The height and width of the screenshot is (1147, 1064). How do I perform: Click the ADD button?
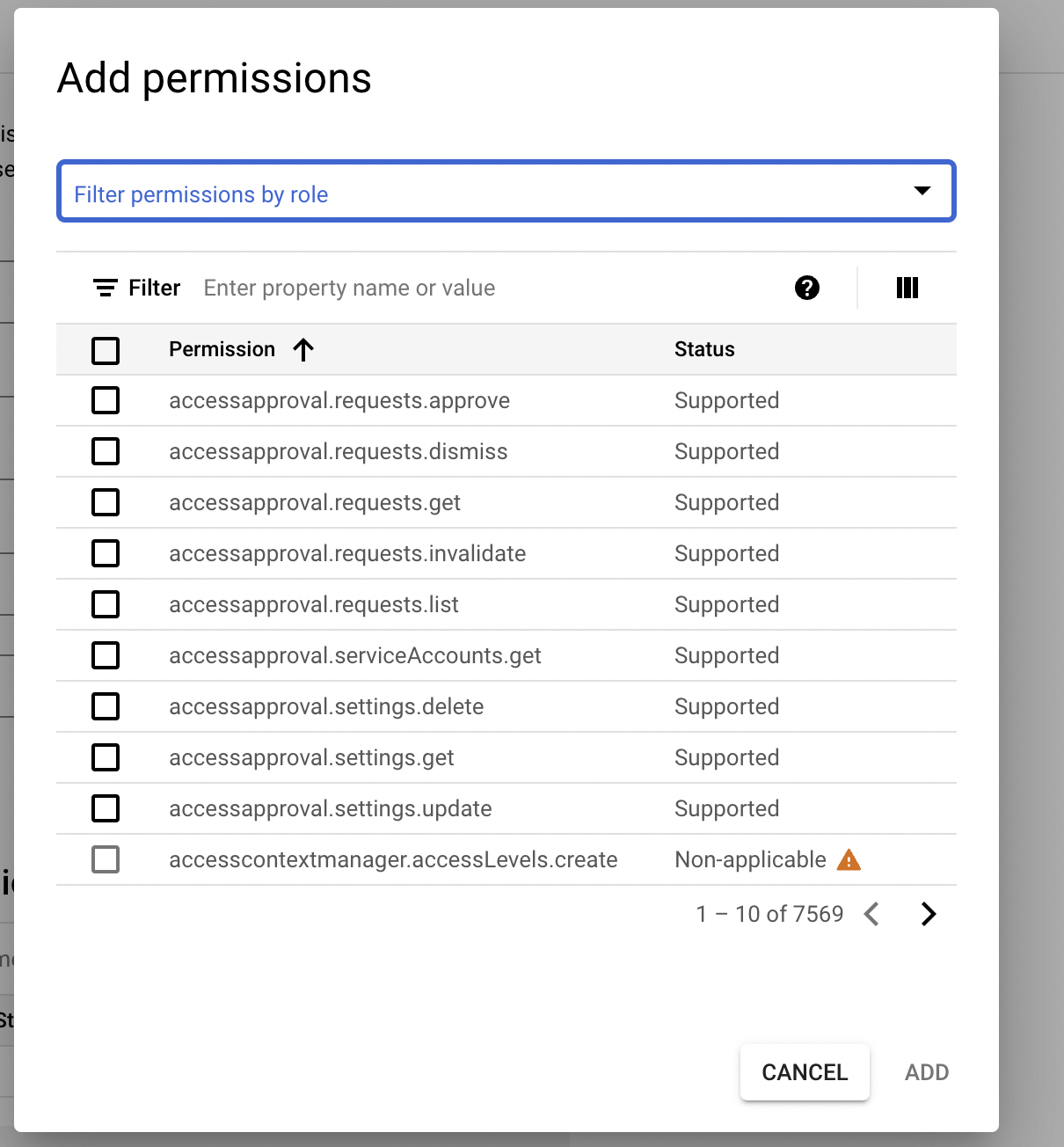point(926,1072)
